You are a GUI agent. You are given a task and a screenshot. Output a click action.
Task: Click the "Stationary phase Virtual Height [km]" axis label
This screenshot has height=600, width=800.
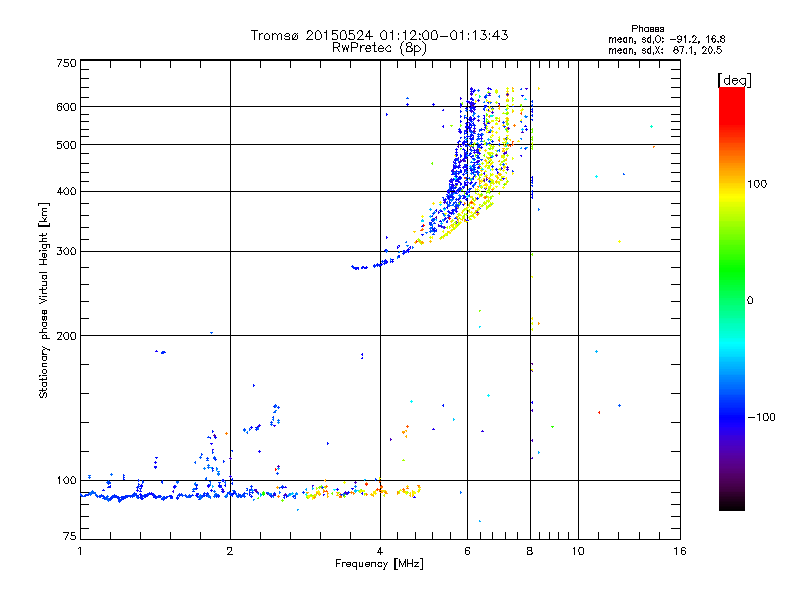coord(44,301)
